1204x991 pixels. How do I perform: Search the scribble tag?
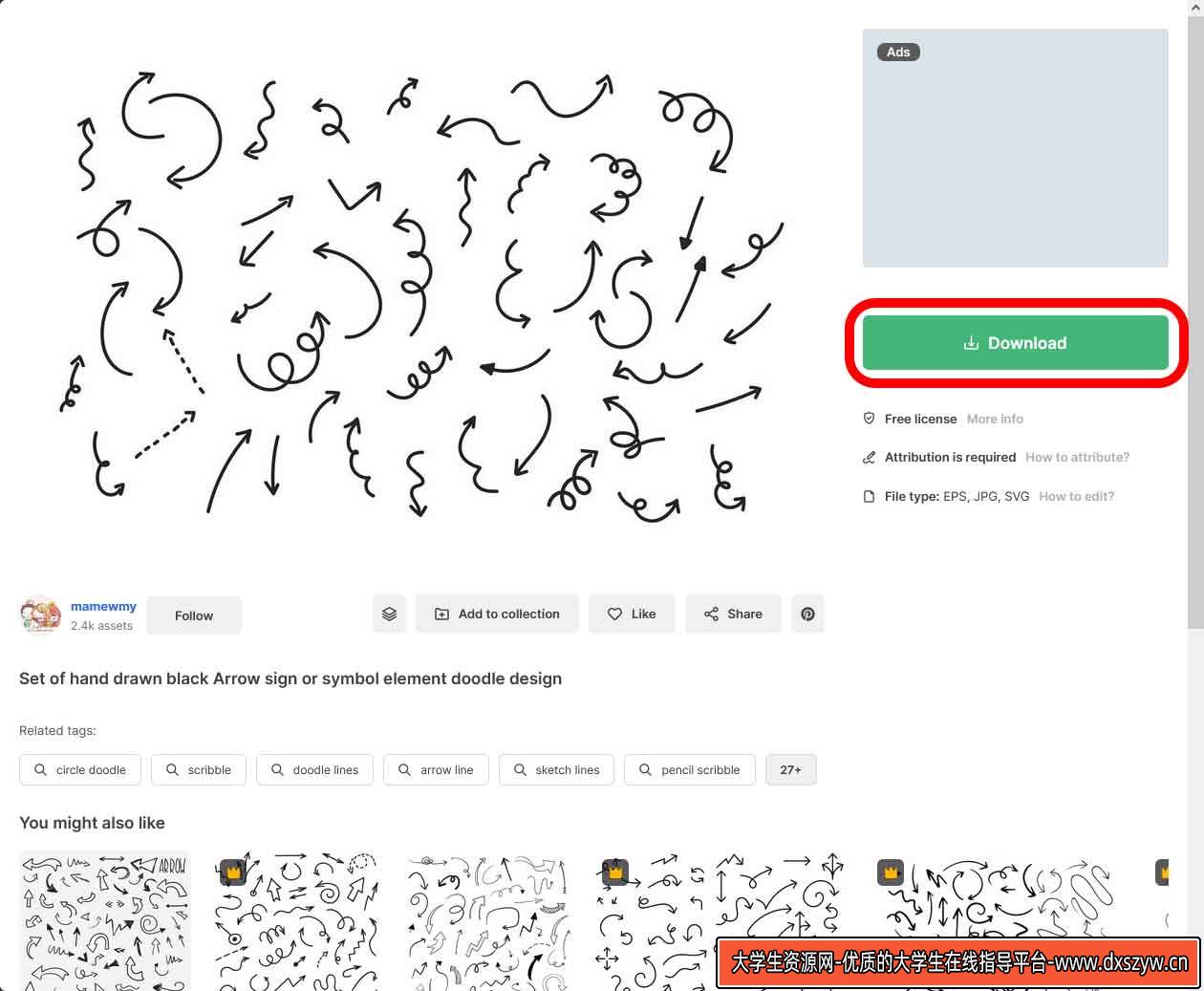pos(199,769)
